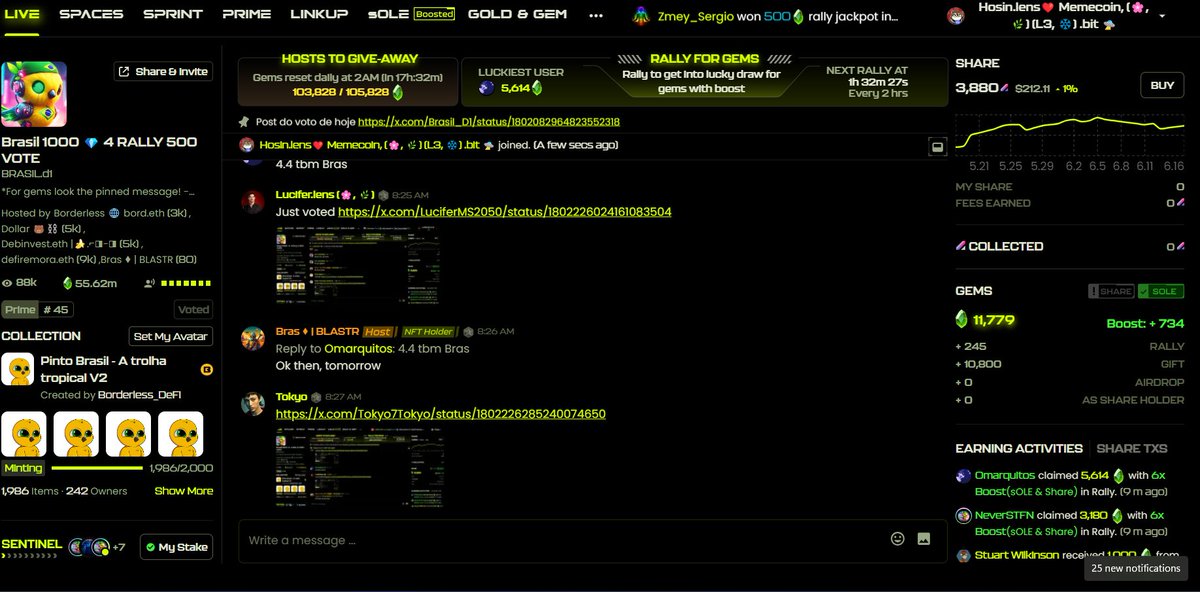Open Omarquitos avatar in earning activities

(x=963, y=476)
